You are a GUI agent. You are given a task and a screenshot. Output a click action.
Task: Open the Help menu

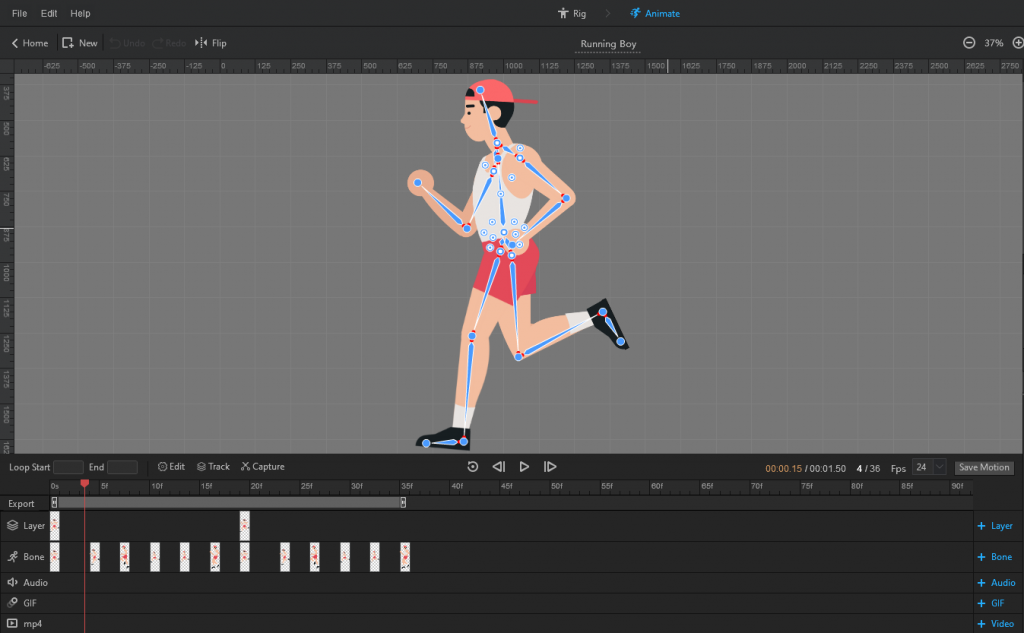point(80,14)
